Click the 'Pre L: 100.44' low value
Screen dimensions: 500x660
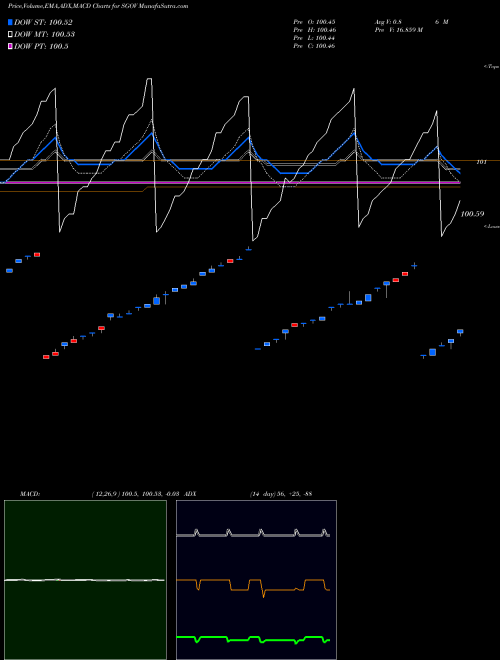[x=314, y=38]
